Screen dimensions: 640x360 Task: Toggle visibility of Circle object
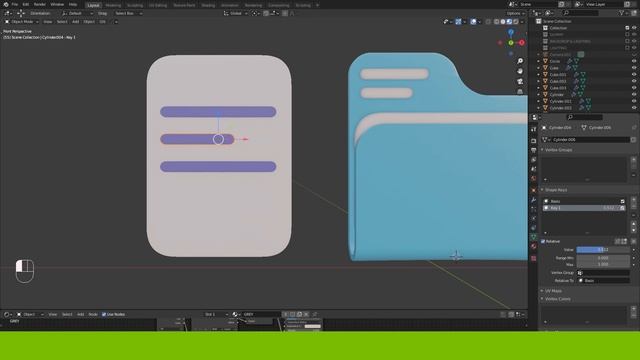[x=634, y=61]
